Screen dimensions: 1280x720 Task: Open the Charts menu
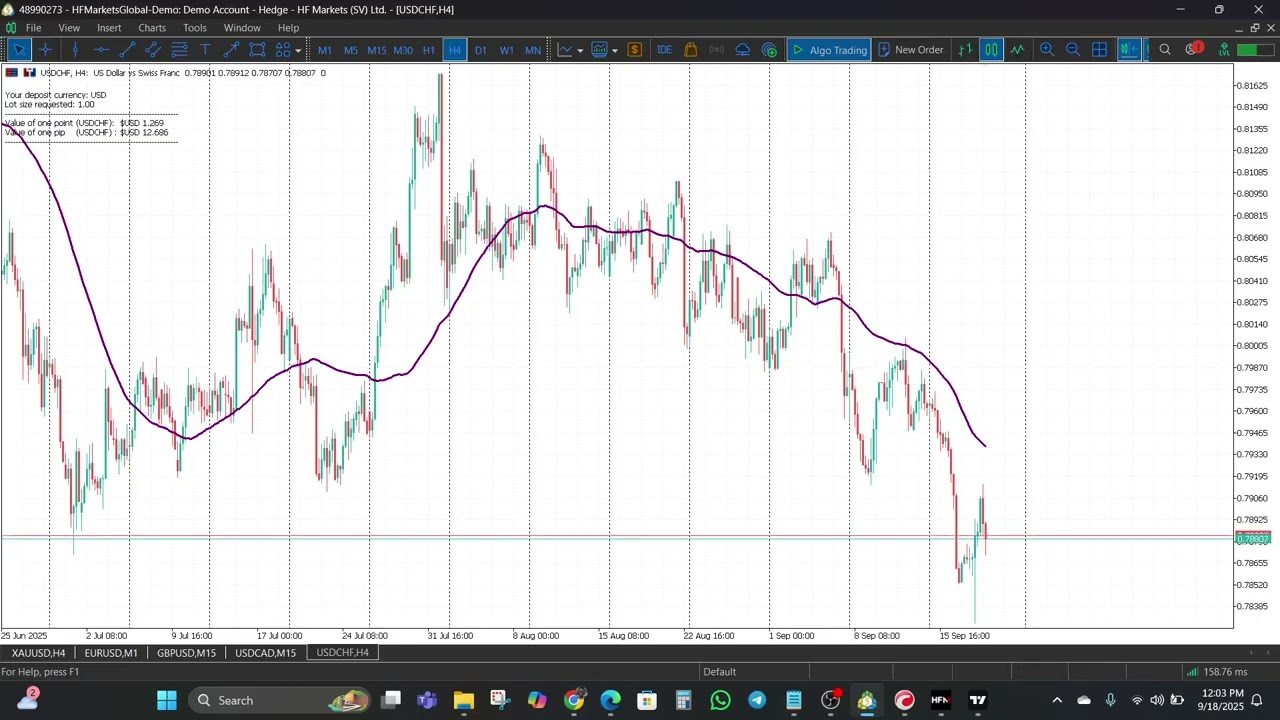pyautogui.click(x=152, y=28)
